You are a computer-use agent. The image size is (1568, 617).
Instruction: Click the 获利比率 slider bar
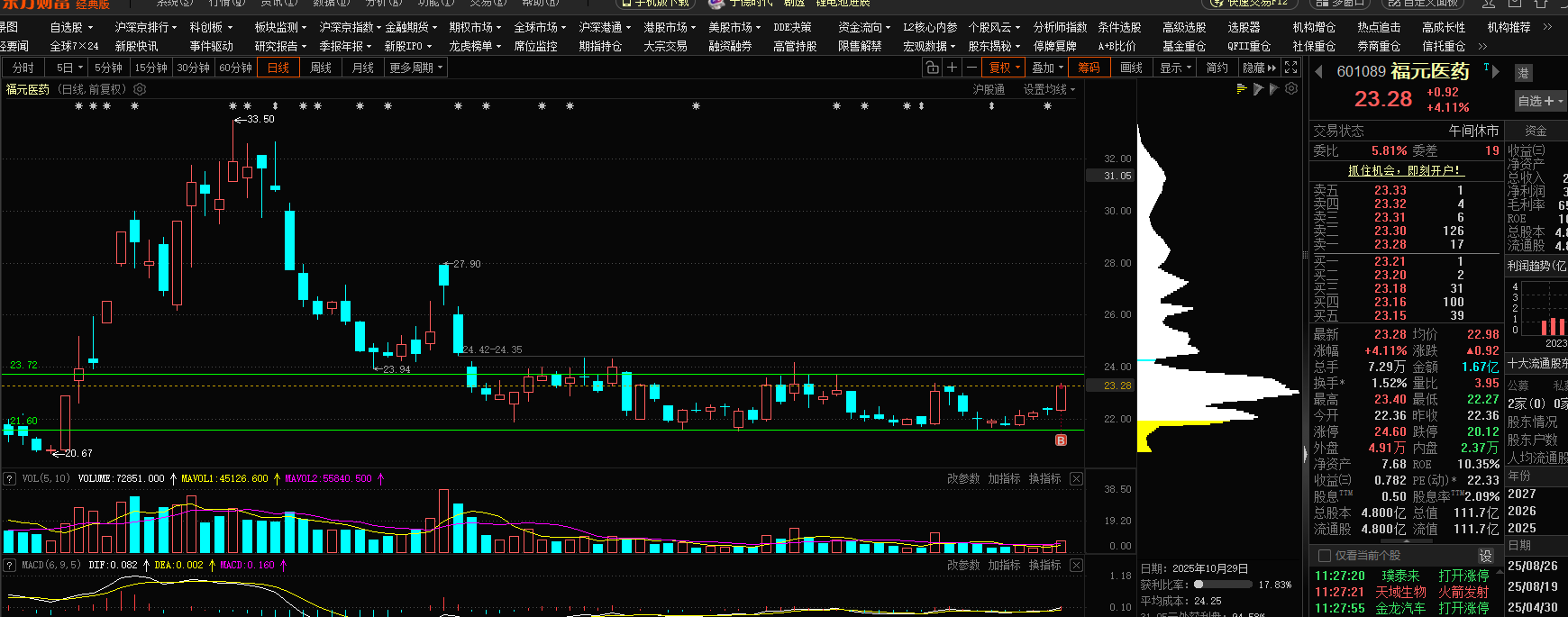coord(1224,585)
